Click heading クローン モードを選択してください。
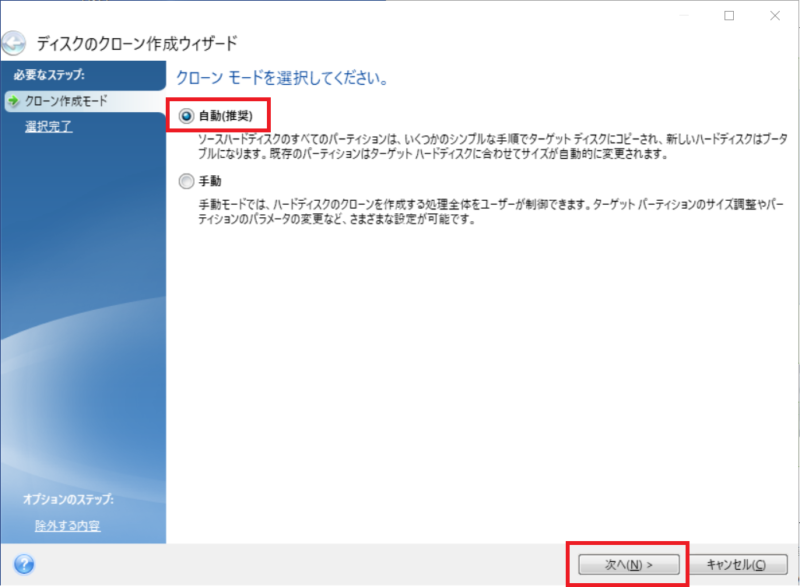 282,78
